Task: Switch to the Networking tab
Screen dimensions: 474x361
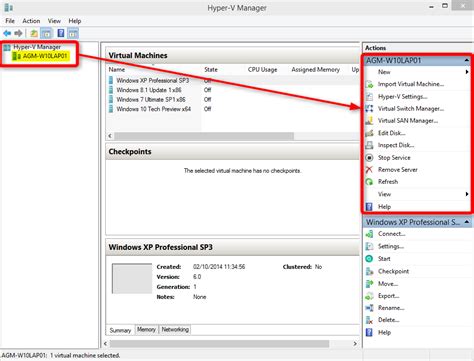Action: 175,329
